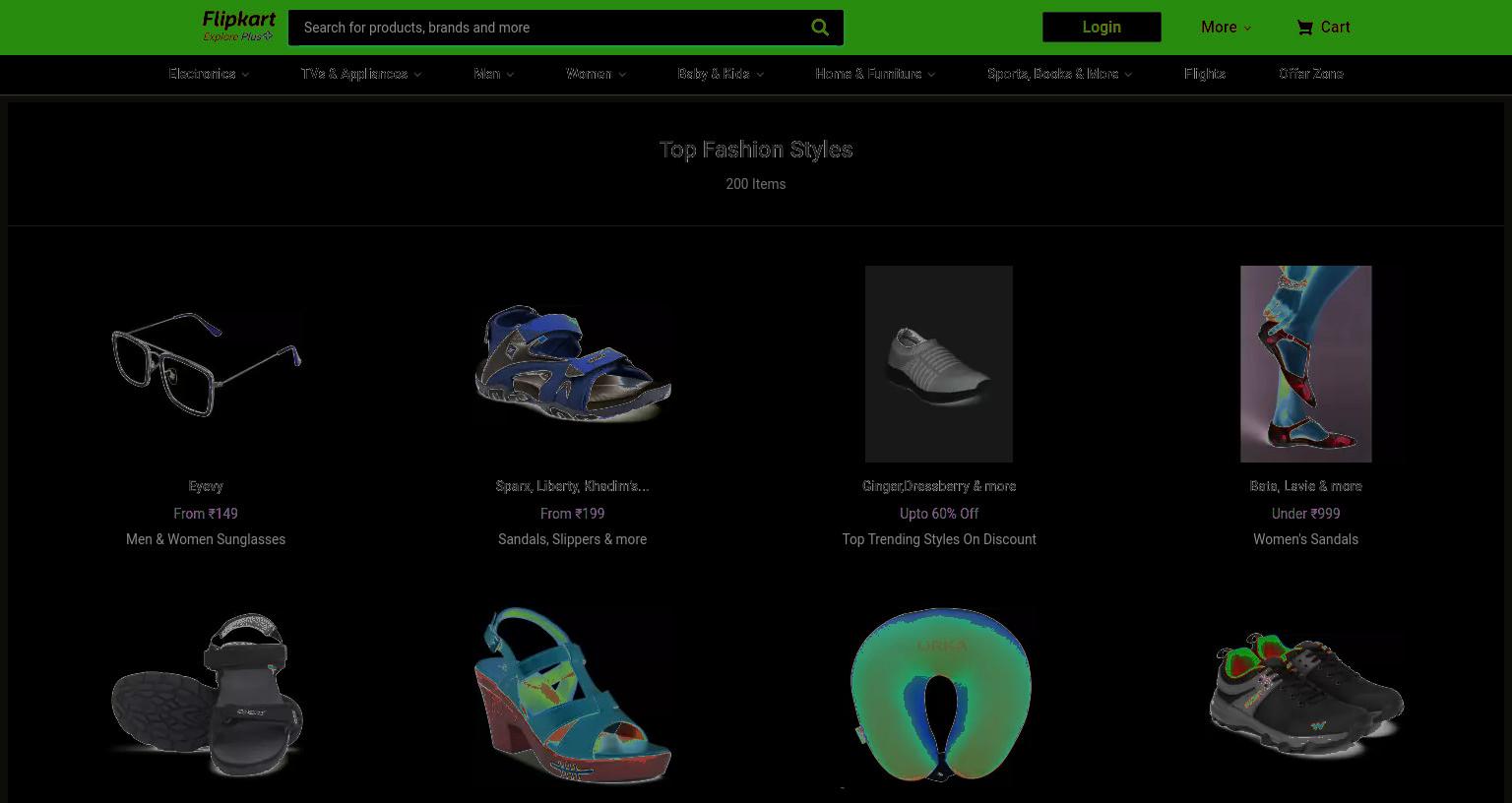The height and width of the screenshot is (803, 1512).
Task: Open the Flights menu item
Action: (1205, 74)
